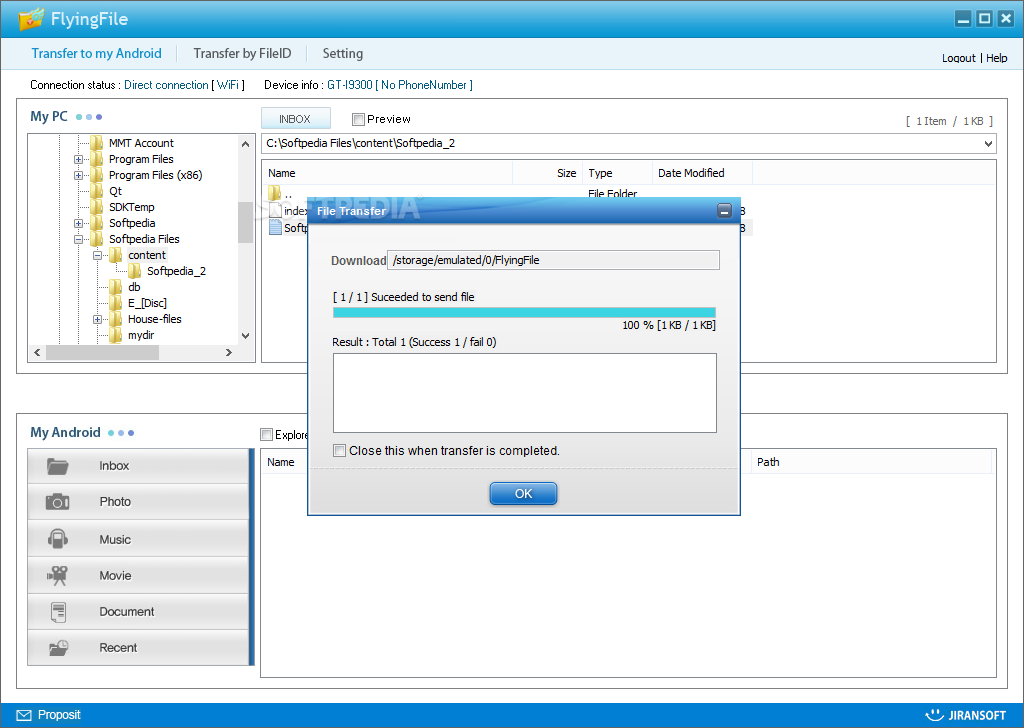Viewport: 1024px width, 728px height.
Task: Click folder tree scroll up arrow
Action: [x=246, y=144]
